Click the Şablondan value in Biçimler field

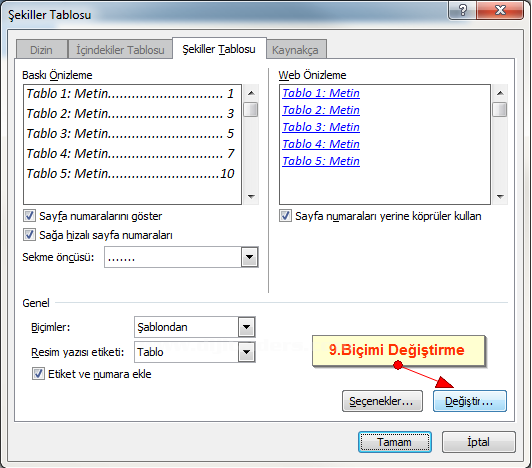[162, 327]
